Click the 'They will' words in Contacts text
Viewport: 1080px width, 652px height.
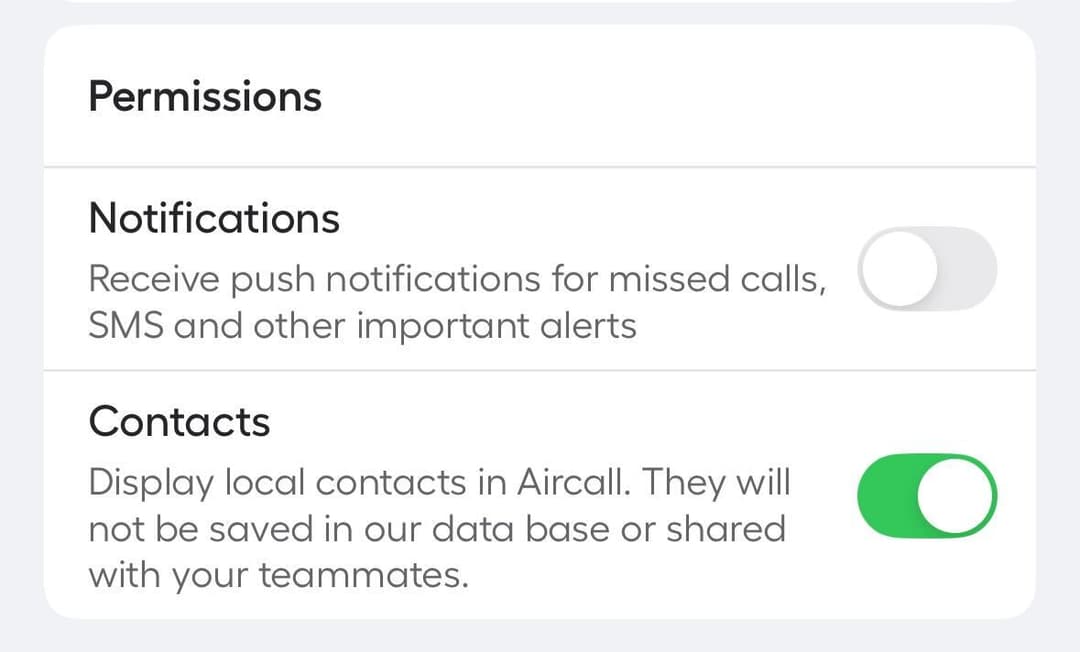[716, 482]
